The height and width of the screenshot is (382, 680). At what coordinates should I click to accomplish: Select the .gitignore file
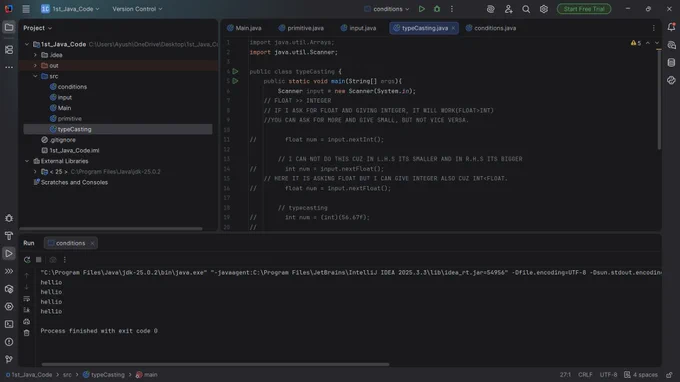[x=59, y=140]
